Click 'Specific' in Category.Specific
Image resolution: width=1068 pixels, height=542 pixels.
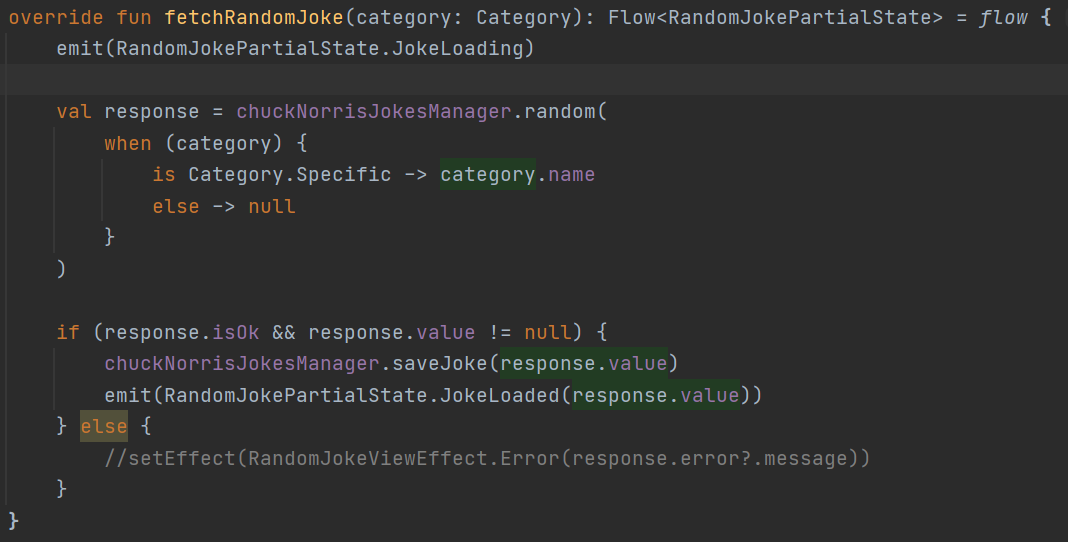coord(344,174)
